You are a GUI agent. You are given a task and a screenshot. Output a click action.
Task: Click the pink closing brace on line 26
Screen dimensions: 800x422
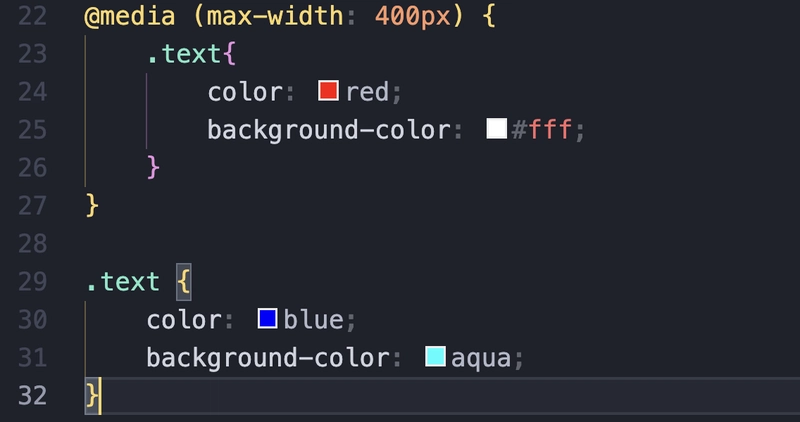coord(153,167)
